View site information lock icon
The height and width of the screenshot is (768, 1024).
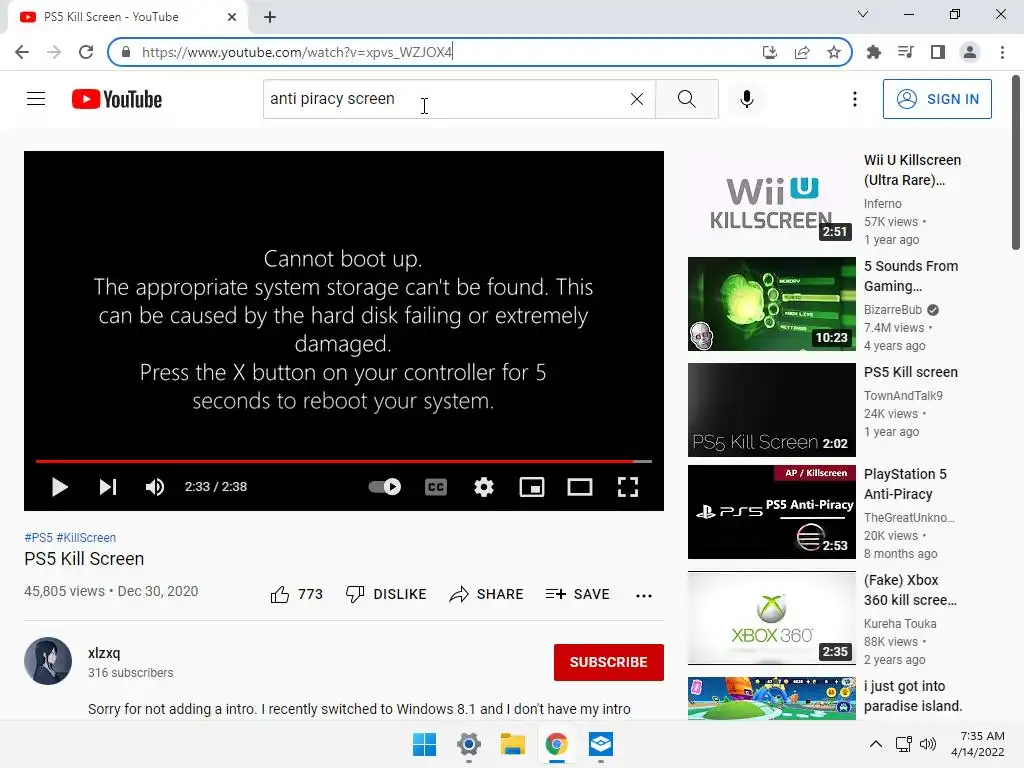[x=126, y=52]
